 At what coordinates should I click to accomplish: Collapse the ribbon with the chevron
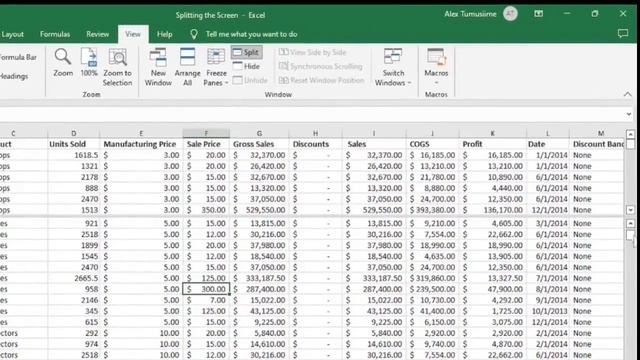tap(627, 94)
